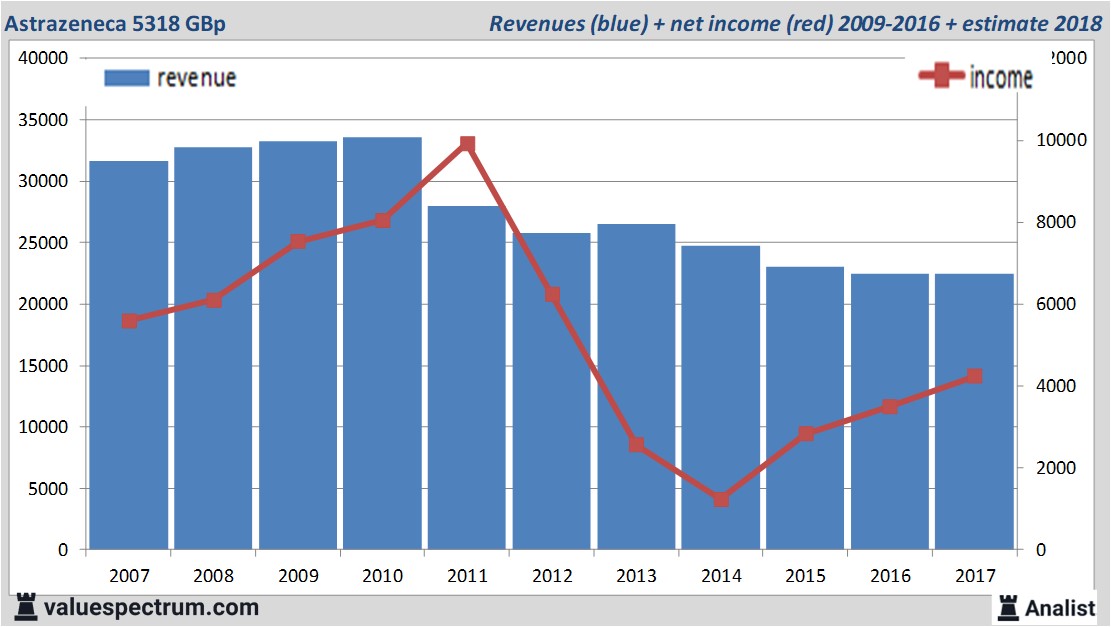Click the 2009 income data point marker
Screen dimensions: 1111x627
click(x=298, y=241)
